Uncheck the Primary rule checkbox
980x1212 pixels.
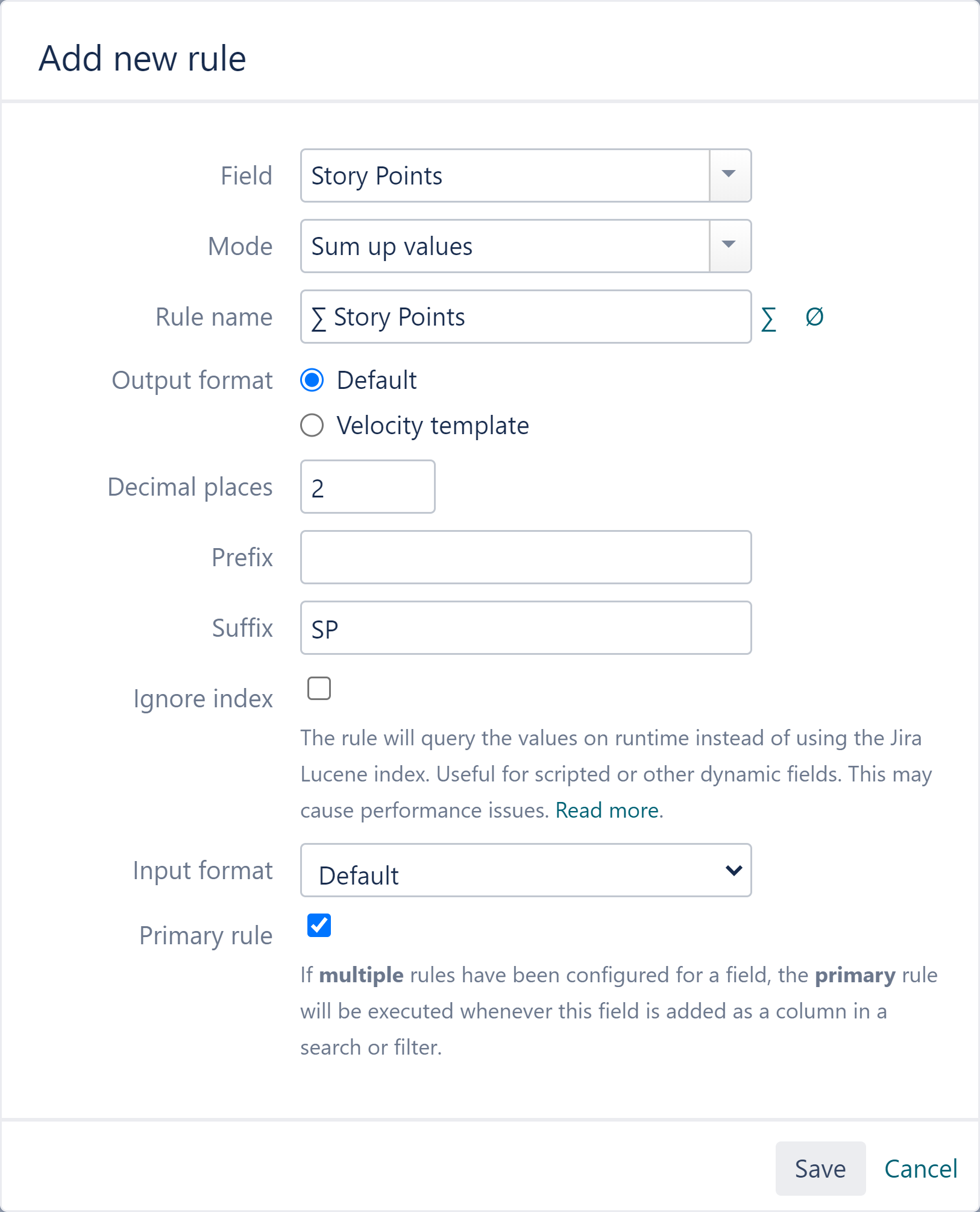coord(319,926)
